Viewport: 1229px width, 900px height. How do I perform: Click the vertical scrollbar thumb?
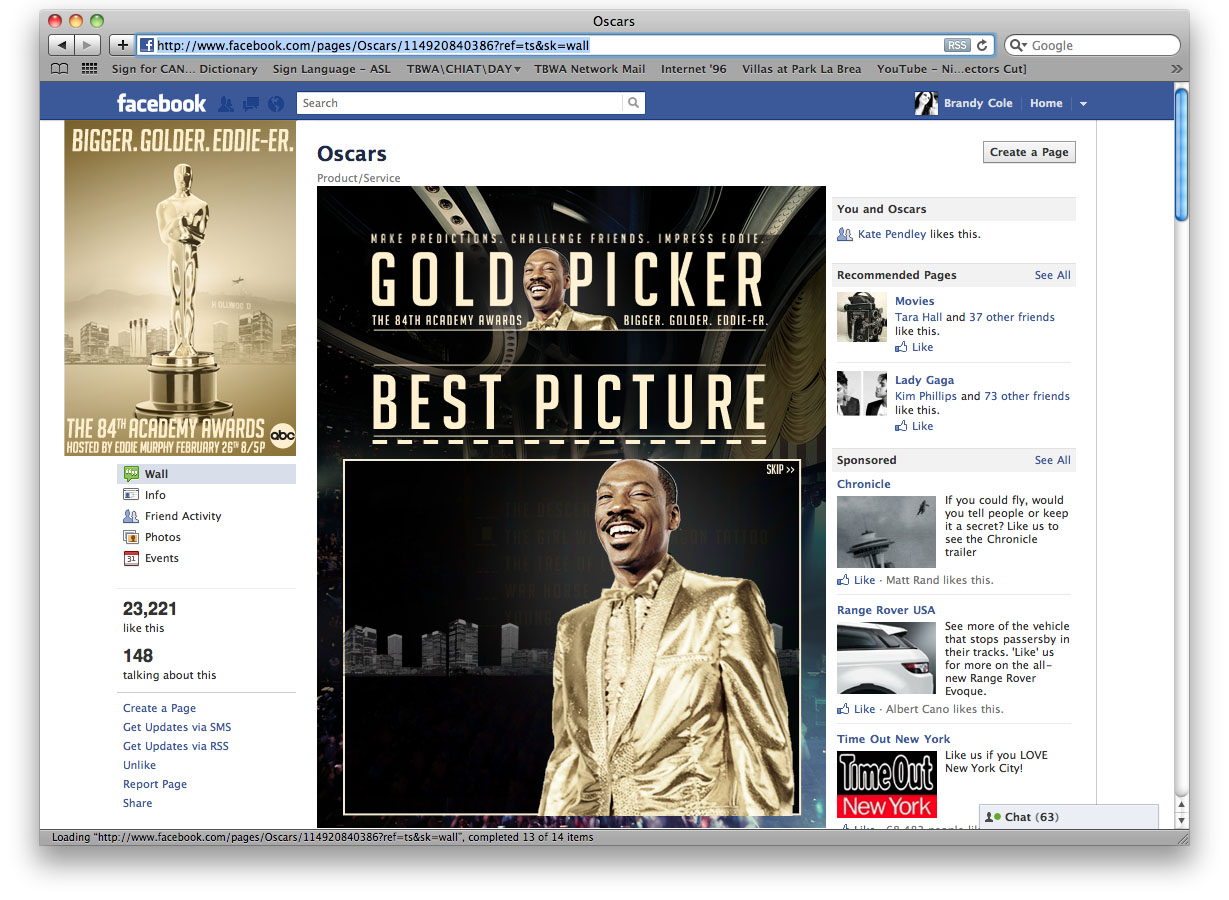1181,155
